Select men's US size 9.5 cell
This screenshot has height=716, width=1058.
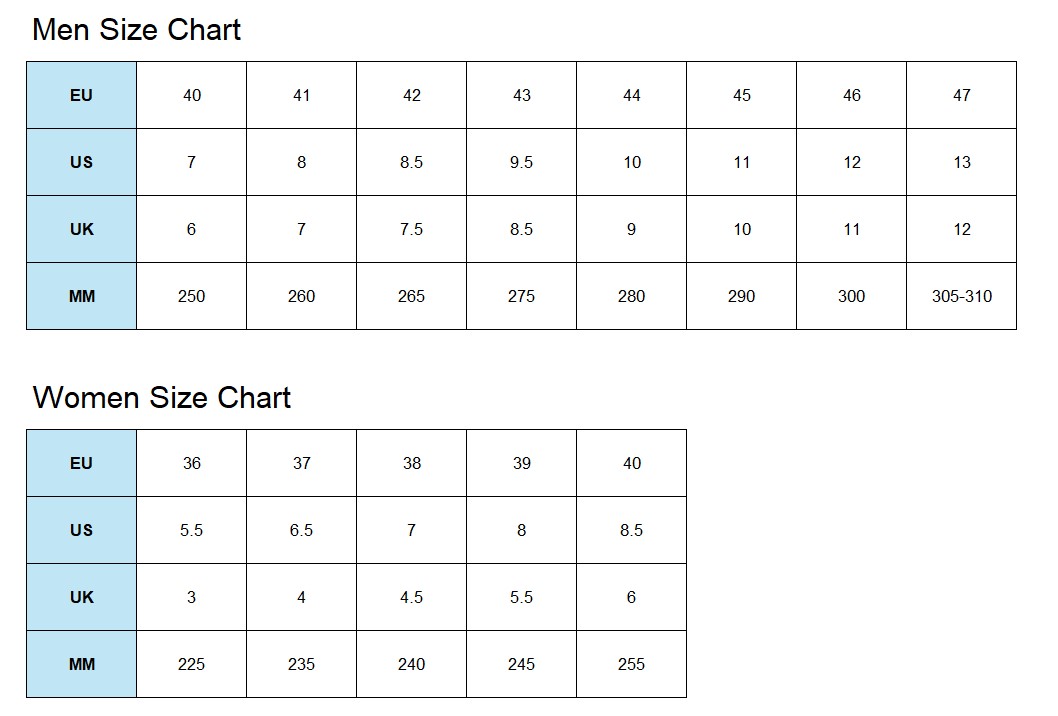(521, 163)
